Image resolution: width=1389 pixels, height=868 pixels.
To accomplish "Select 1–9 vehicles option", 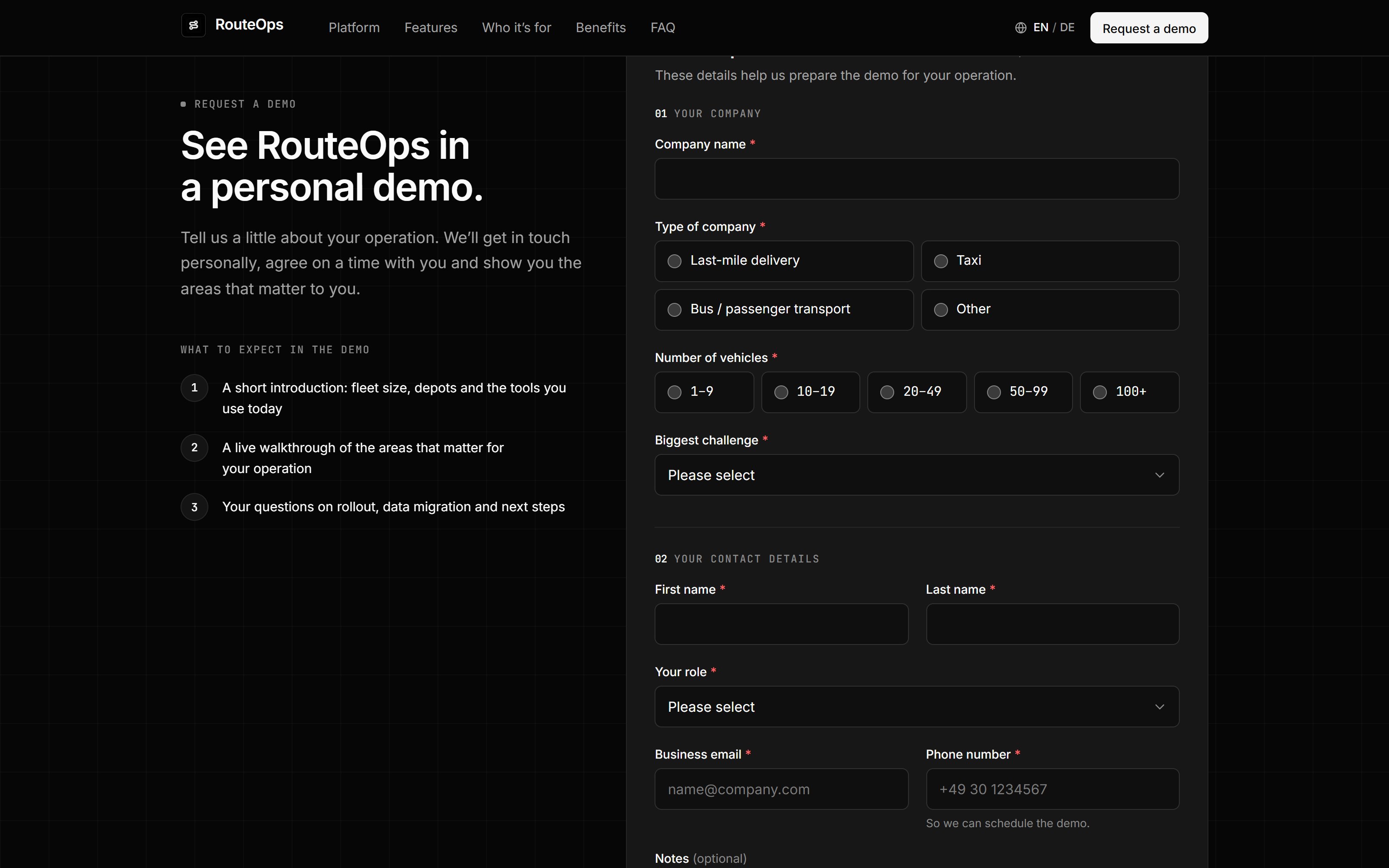I will tap(704, 392).
